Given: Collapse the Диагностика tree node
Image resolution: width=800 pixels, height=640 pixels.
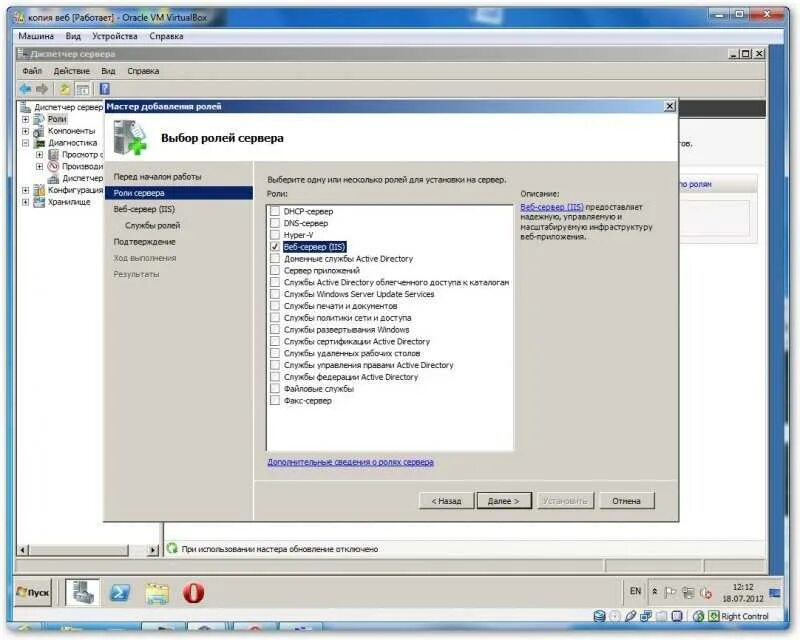Looking at the screenshot, I should coord(26,143).
